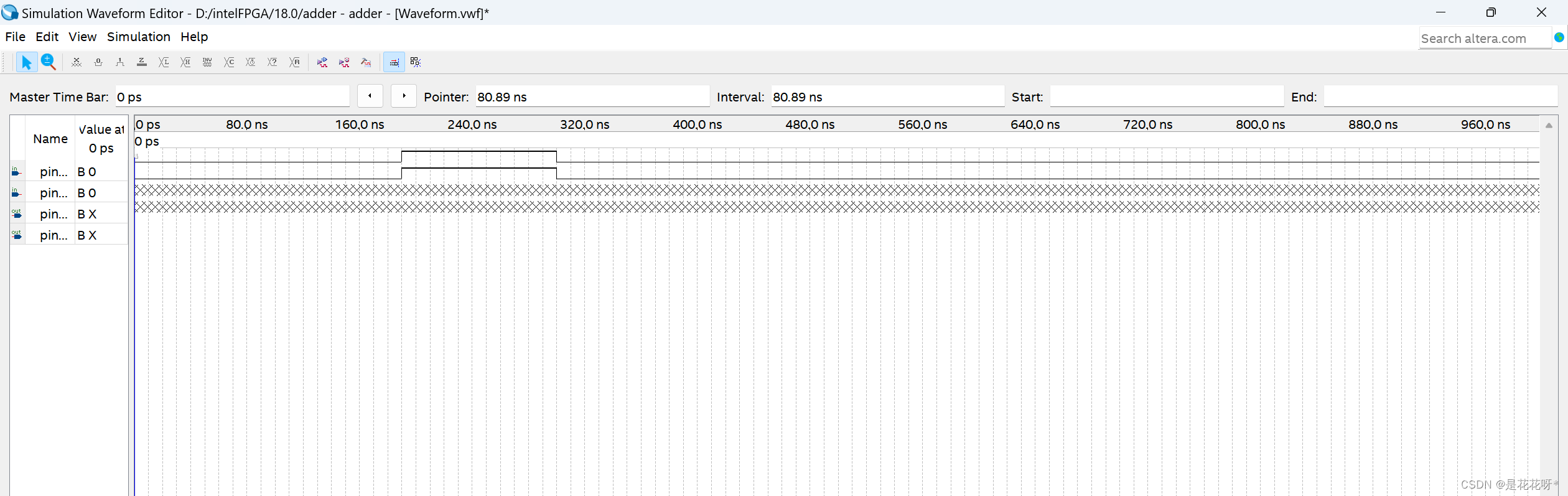Generate testbench script icon
This screenshot has width=1568, height=496.
point(366,62)
